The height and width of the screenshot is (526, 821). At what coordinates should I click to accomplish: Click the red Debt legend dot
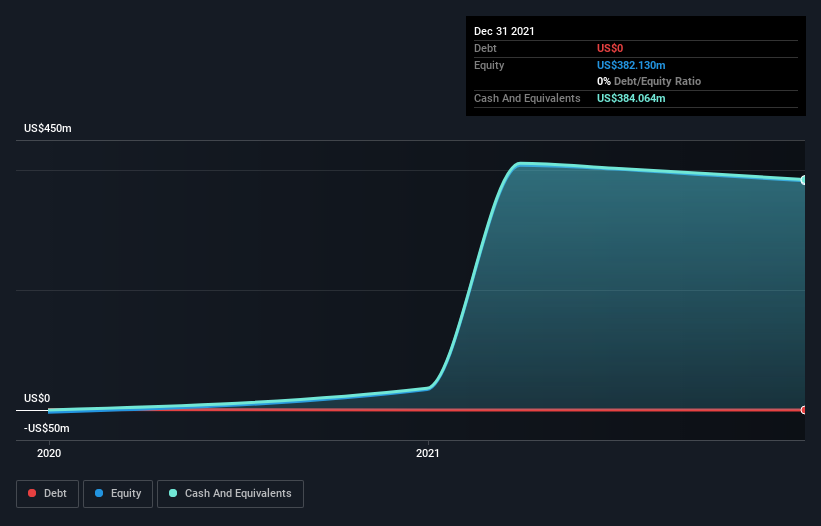tap(32, 493)
